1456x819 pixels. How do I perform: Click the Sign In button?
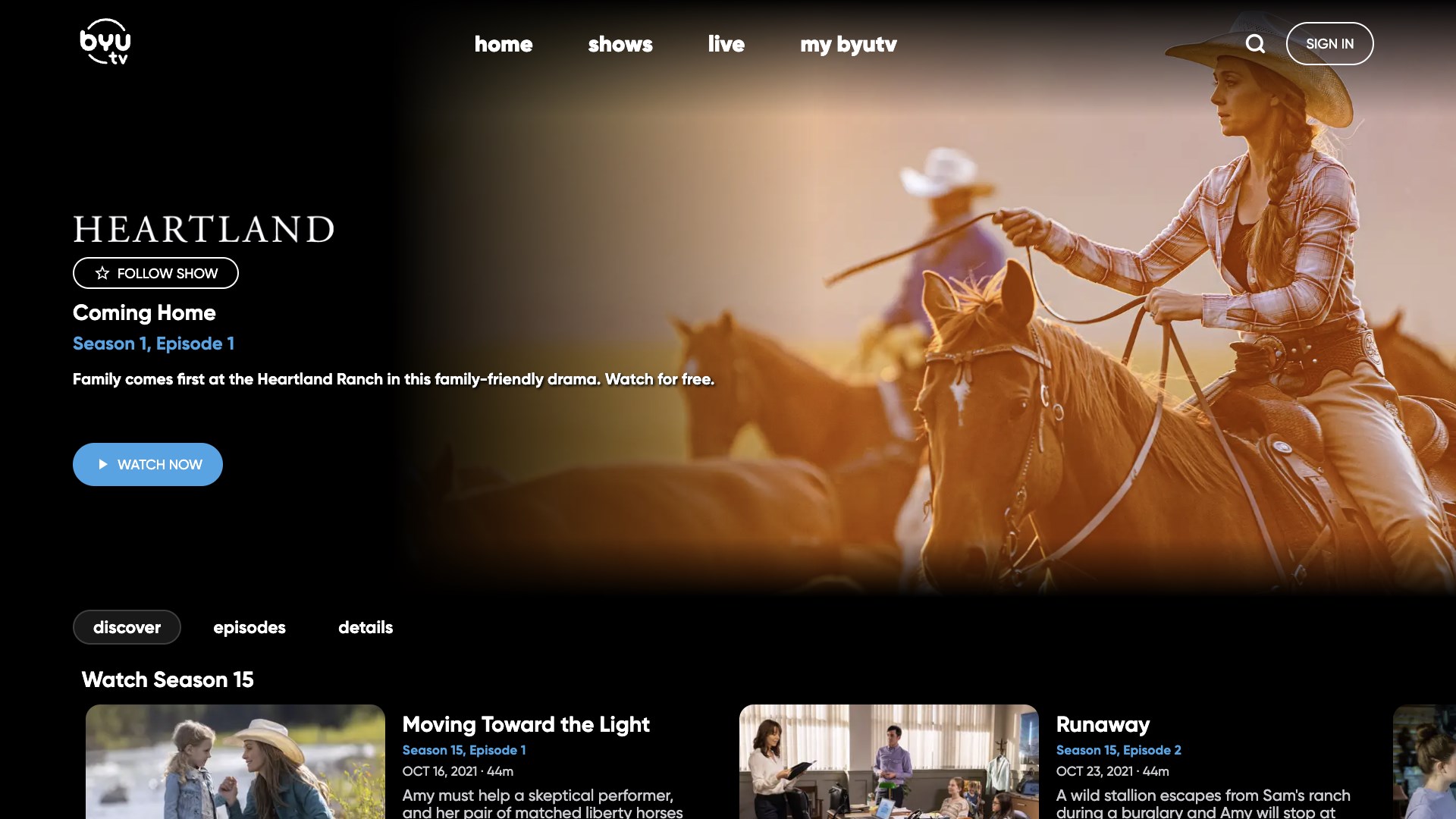tap(1329, 44)
